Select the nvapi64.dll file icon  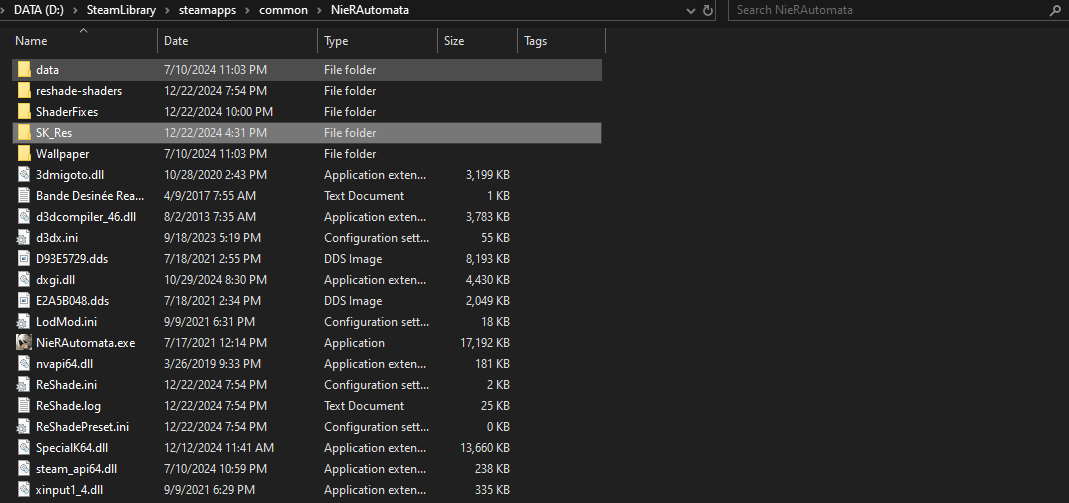25,364
